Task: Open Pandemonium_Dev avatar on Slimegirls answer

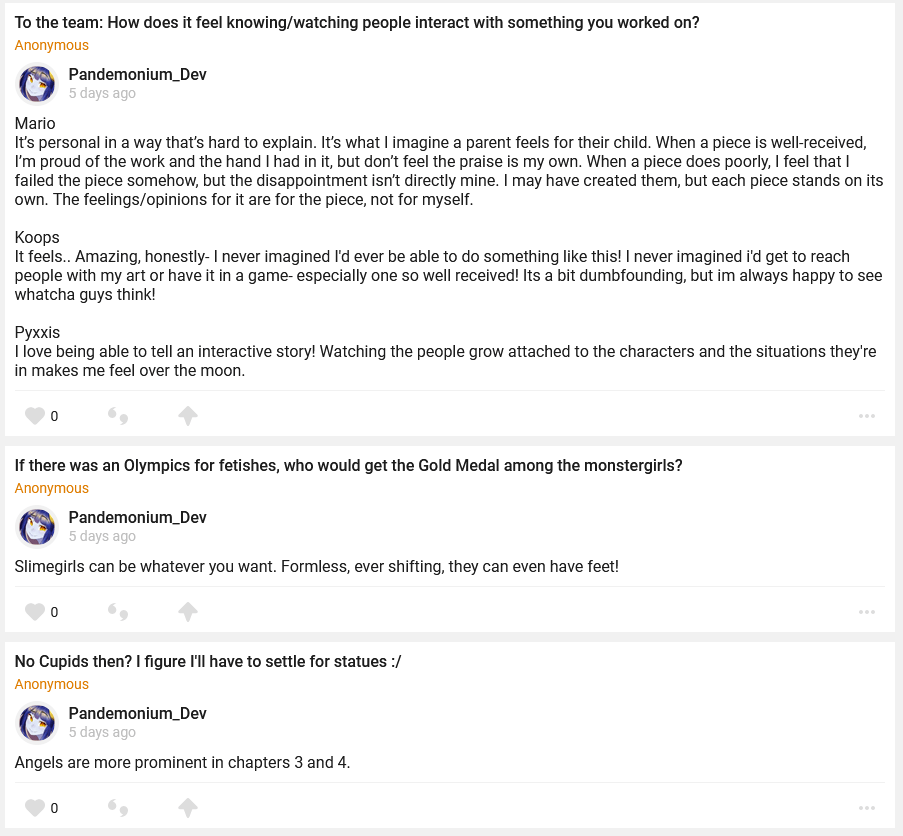Action: 38,527
